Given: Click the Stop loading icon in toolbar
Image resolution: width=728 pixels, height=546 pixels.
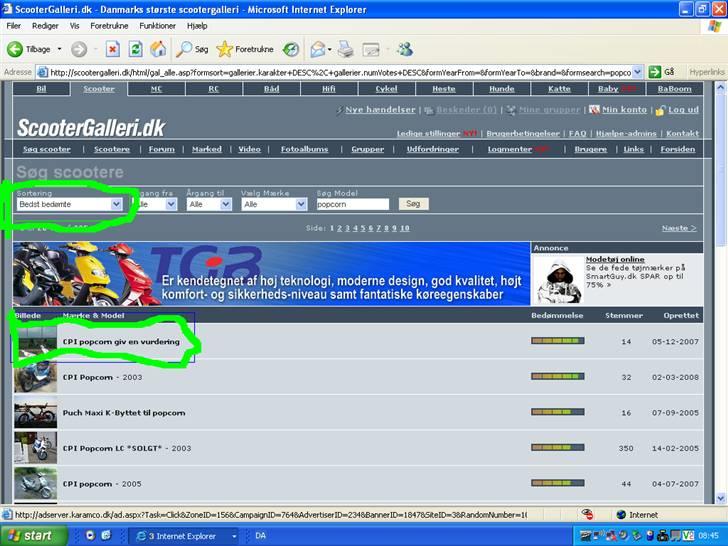Looking at the screenshot, I should tap(112, 49).
